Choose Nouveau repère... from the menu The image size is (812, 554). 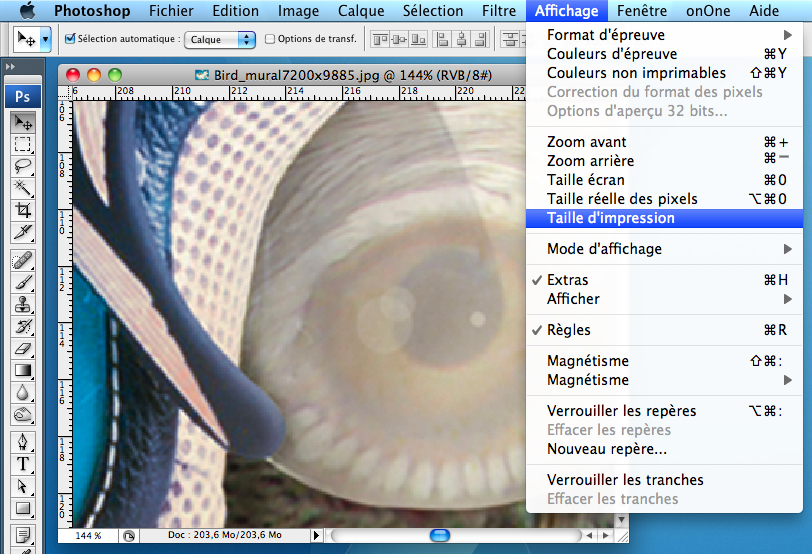point(607,449)
